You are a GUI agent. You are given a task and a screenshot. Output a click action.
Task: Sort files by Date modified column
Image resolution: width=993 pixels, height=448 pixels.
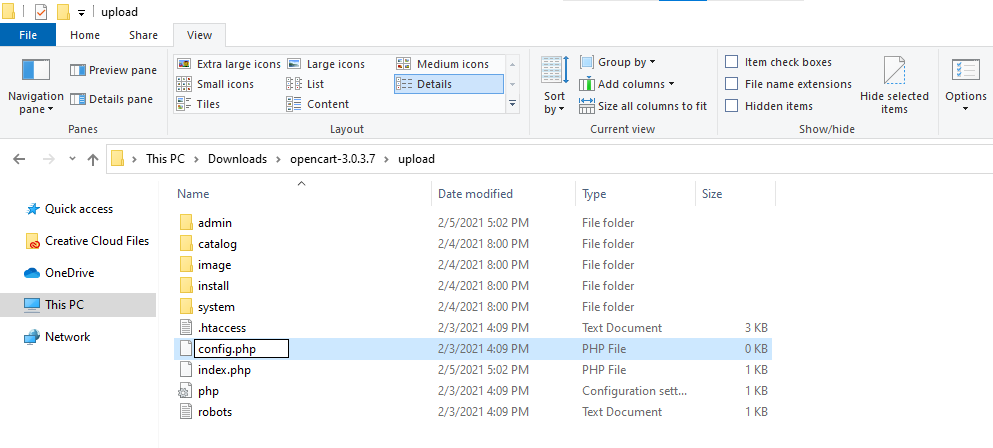475,194
